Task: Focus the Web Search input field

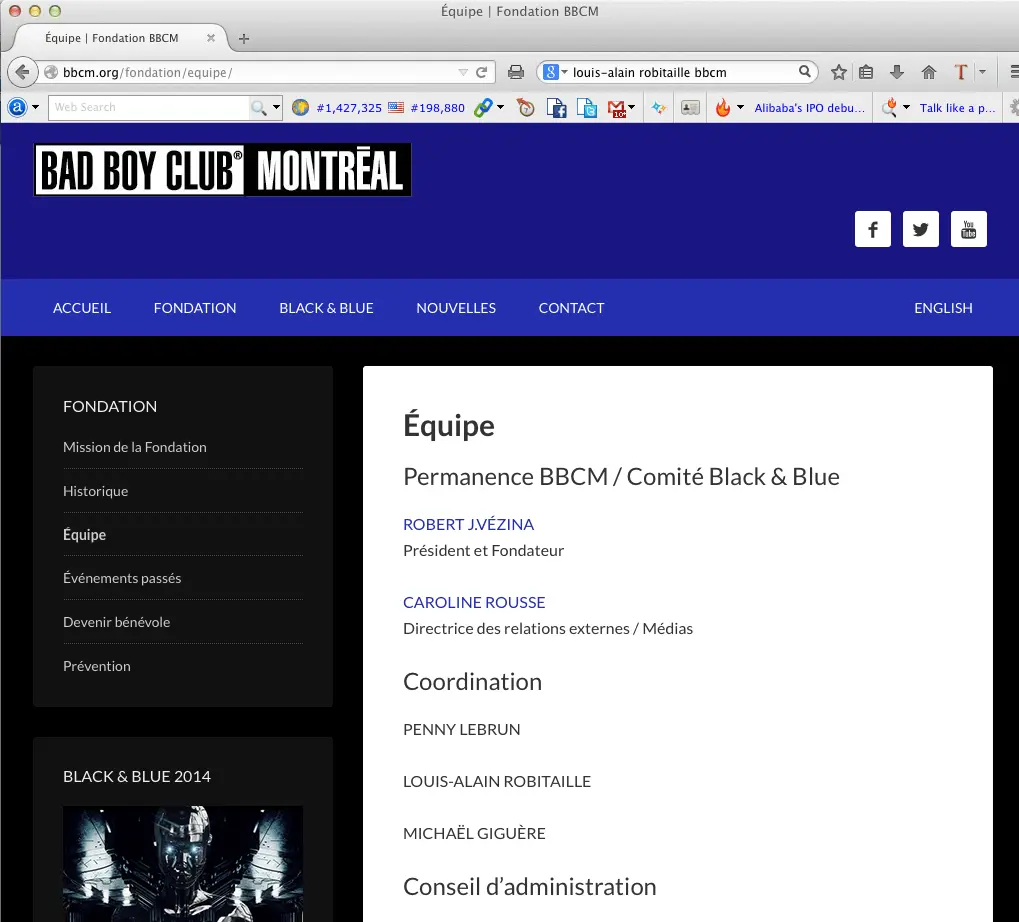Action: pyautogui.click(x=149, y=107)
